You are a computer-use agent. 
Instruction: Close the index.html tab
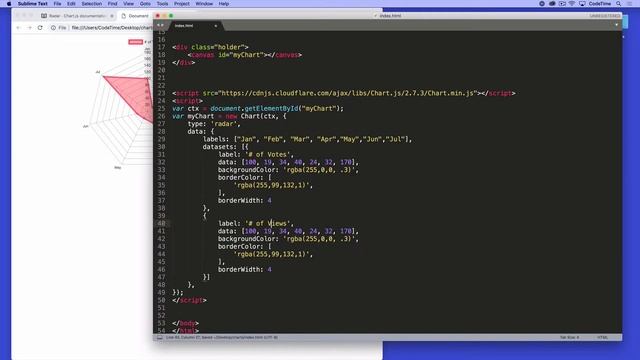point(216,26)
